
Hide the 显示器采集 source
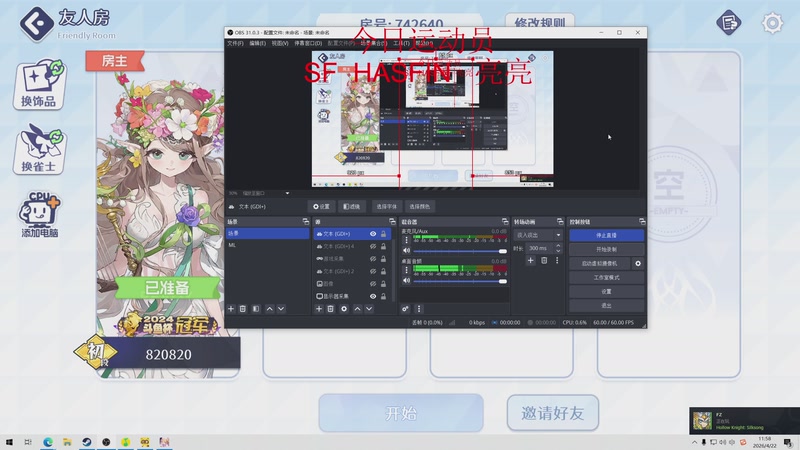373,296
